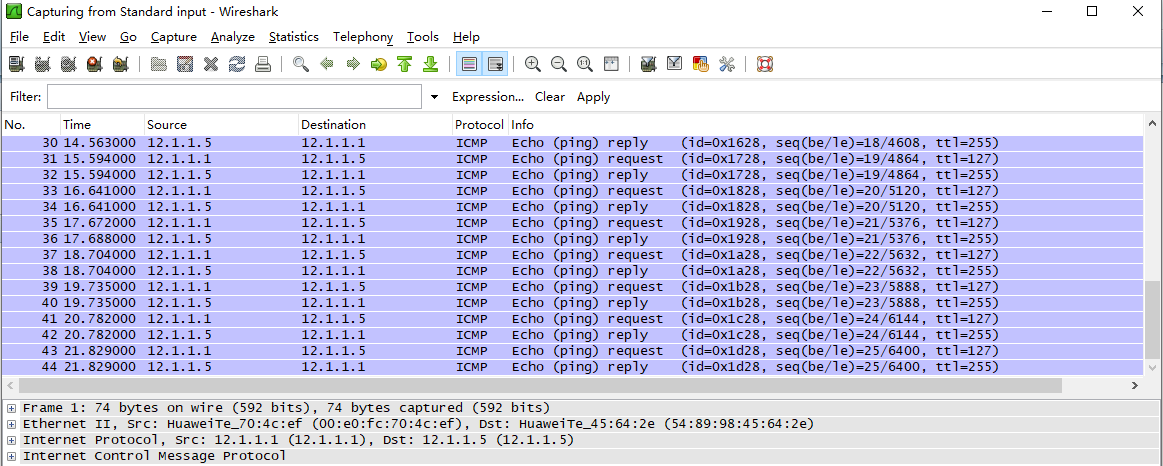Screen dimensions: 1163x466
Task: Open the Telephony menu
Action: (x=363, y=36)
